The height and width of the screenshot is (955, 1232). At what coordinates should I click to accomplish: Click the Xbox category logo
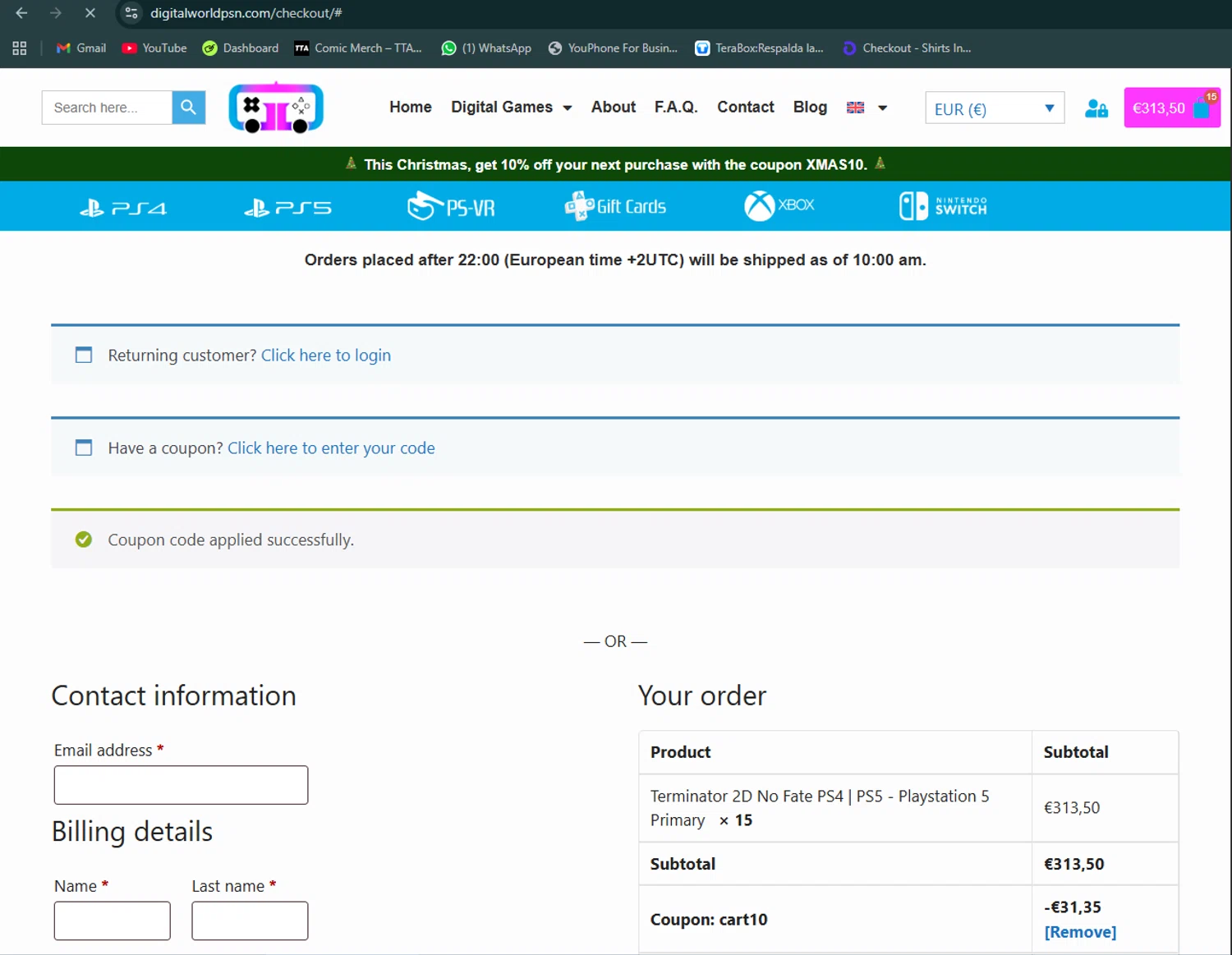(x=779, y=205)
